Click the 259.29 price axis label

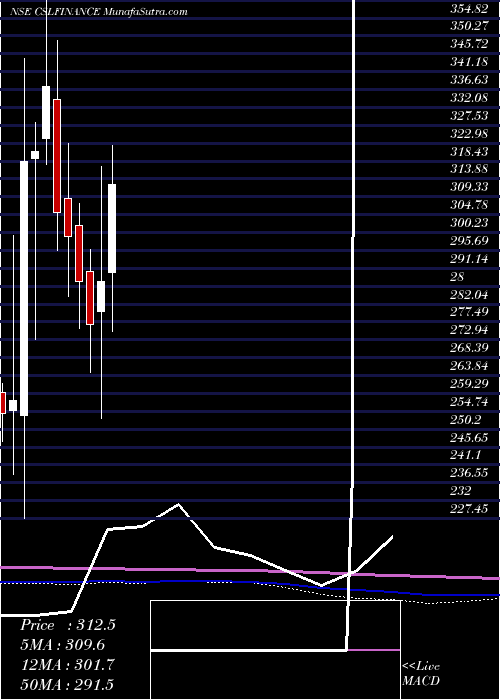[469, 383]
